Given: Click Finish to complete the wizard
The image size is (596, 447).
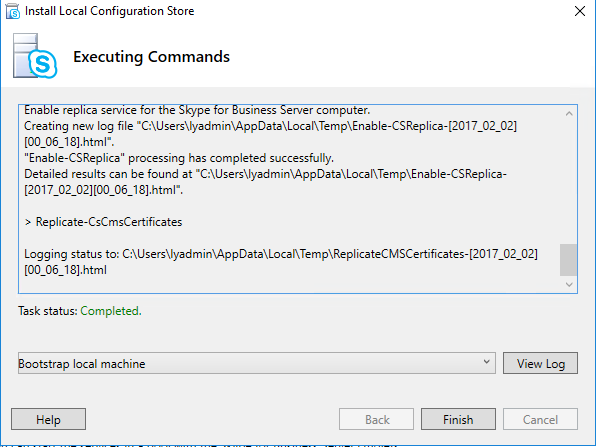Looking at the screenshot, I should pos(458,419).
